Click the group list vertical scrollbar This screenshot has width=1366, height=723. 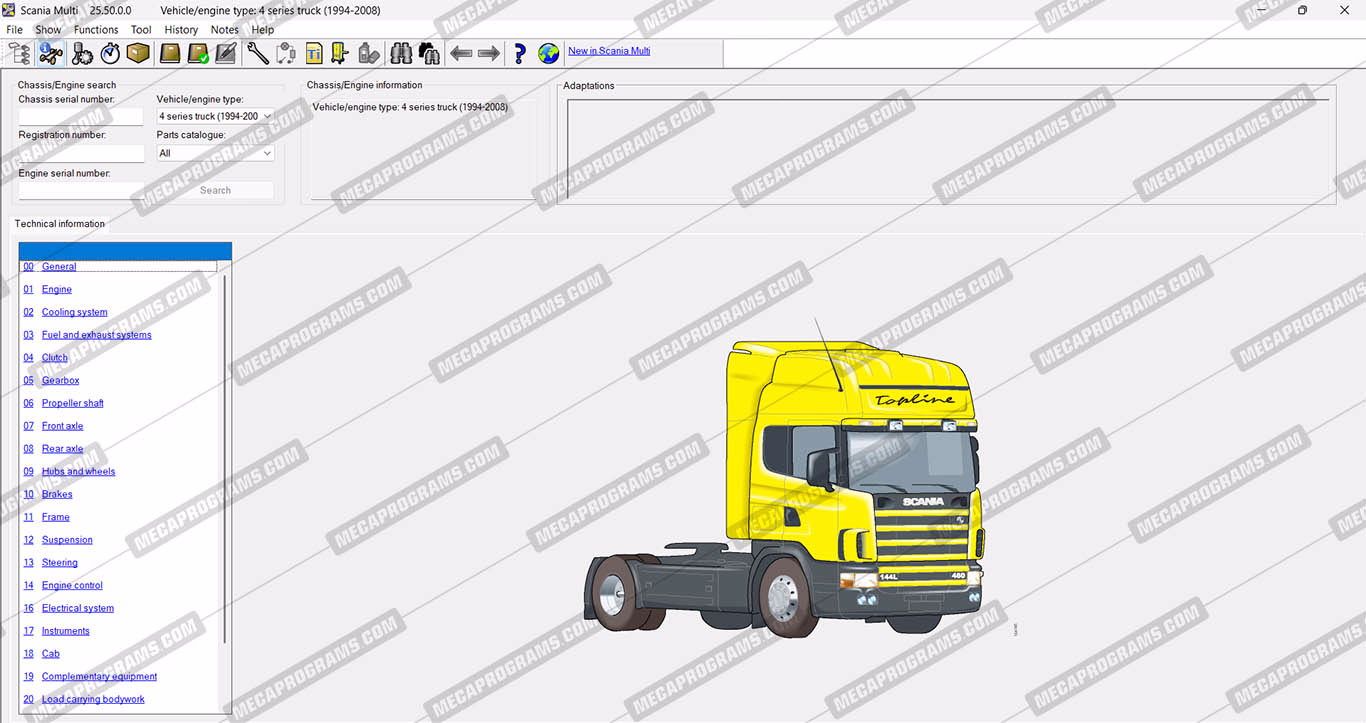coord(225,460)
